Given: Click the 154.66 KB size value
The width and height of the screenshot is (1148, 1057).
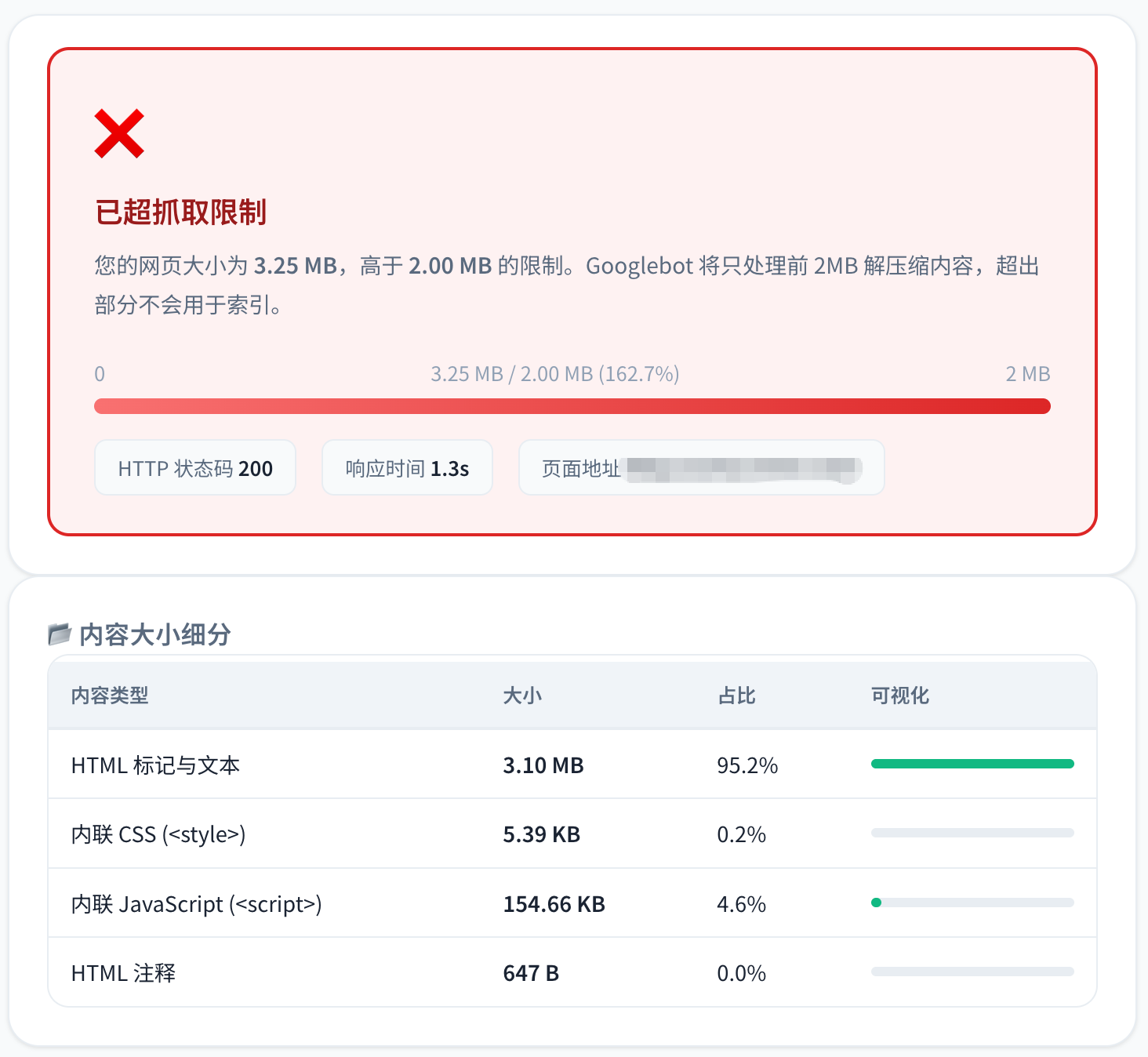Looking at the screenshot, I should [x=554, y=904].
